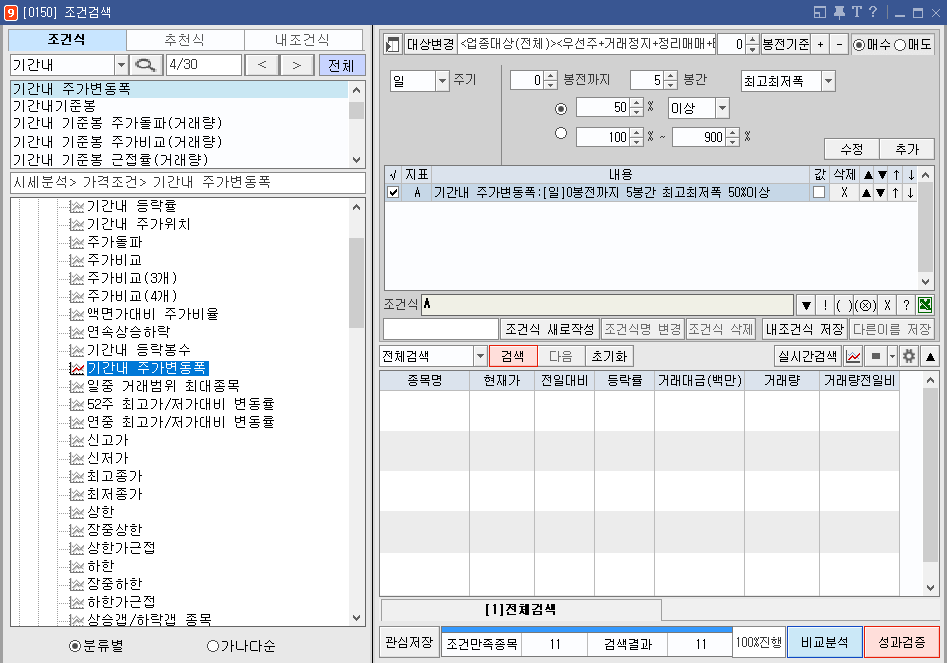Delete condition A using its X icon
The height and width of the screenshot is (663, 947).
click(845, 192)
